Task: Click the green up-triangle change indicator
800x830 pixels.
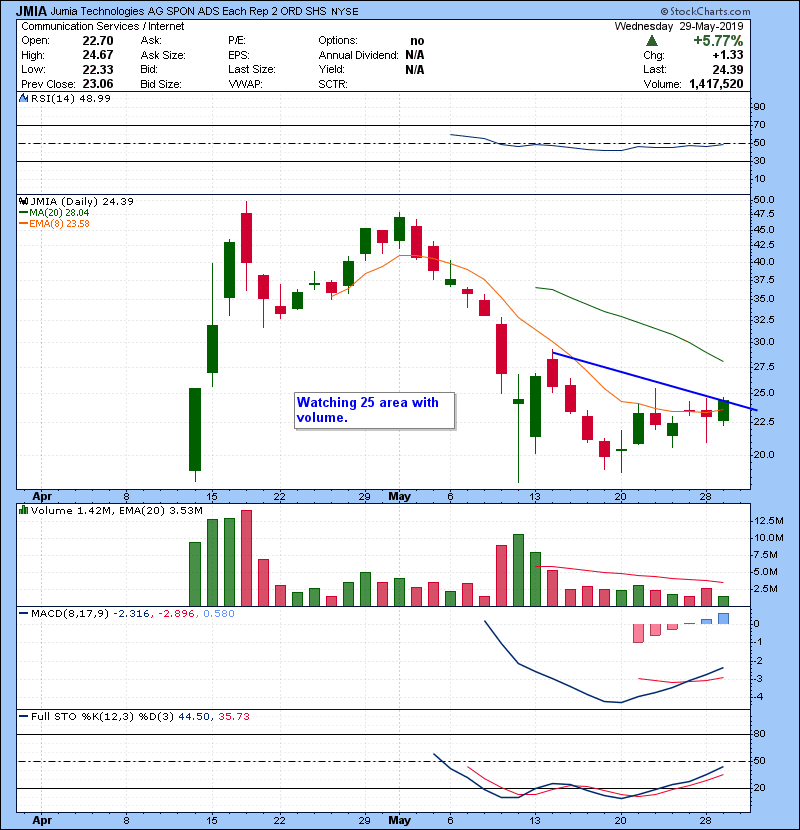Action: click(x=652, y=41)
